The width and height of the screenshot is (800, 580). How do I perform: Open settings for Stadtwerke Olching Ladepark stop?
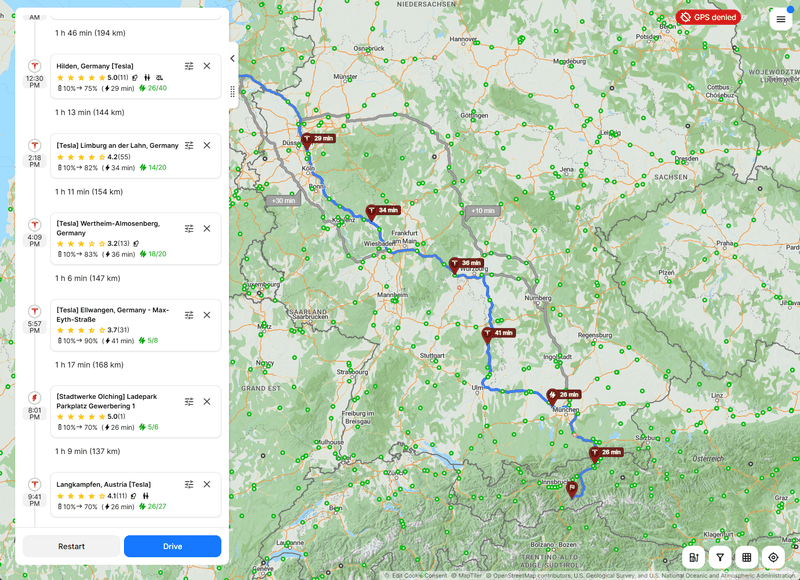(189, 401)
